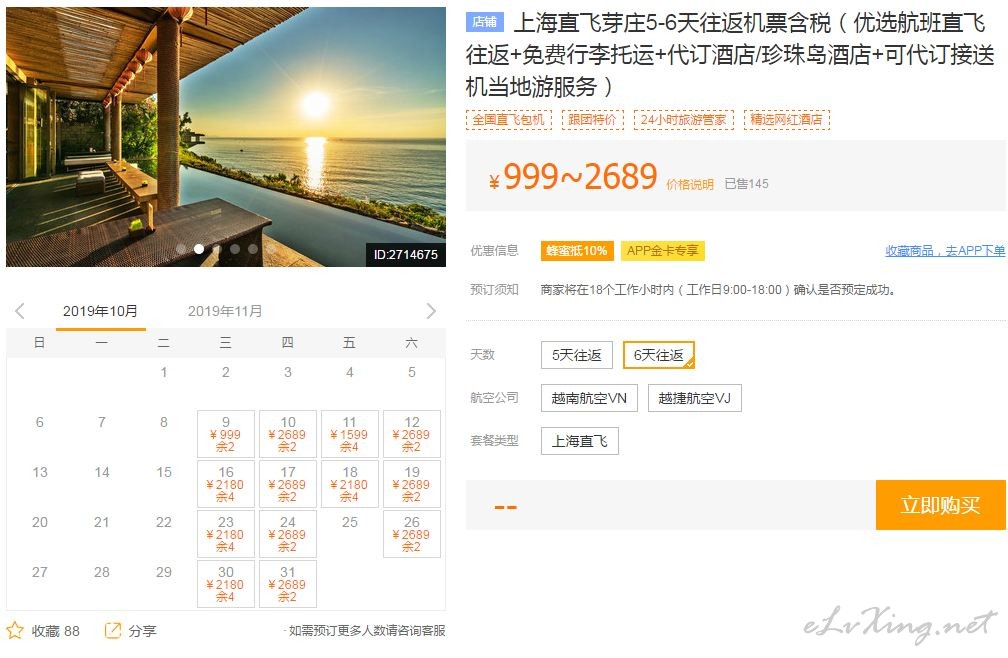This screenshot has height=658, width=1008.
Task: Select 上海直飞 package type
Action: click(579, 441)
